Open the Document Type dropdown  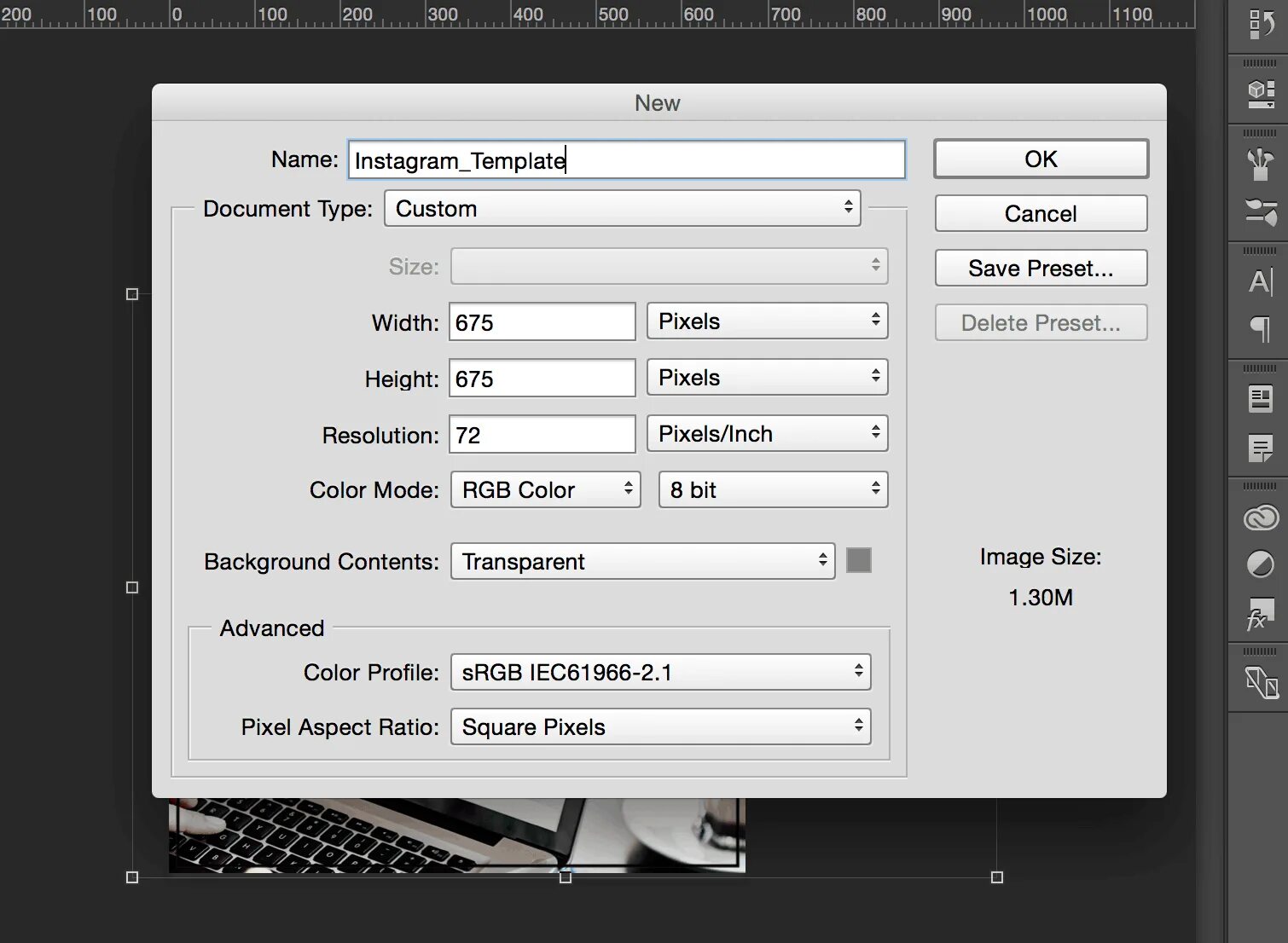coord(622,208)
